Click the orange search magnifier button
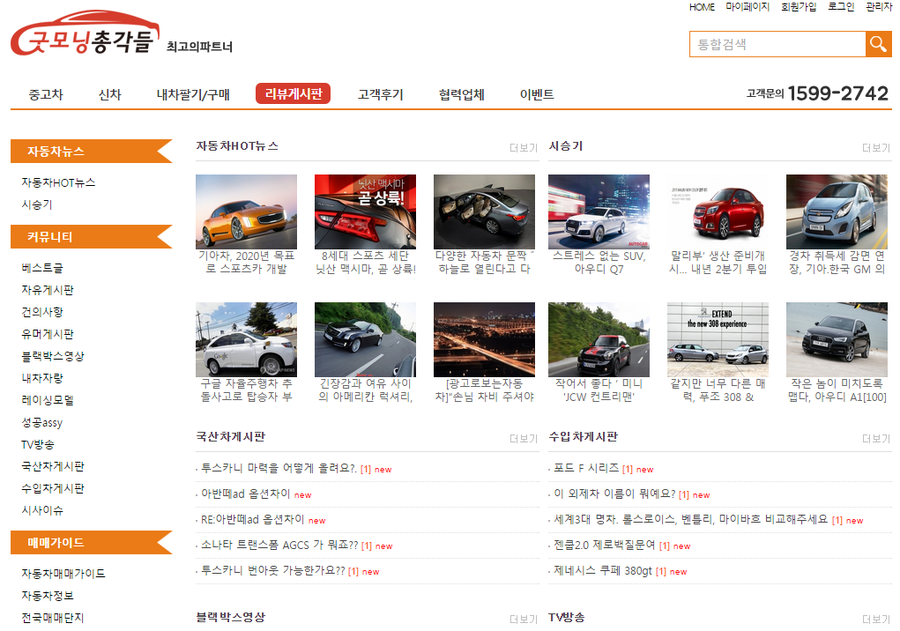The image size is (900, 631). tap(878, 44)
